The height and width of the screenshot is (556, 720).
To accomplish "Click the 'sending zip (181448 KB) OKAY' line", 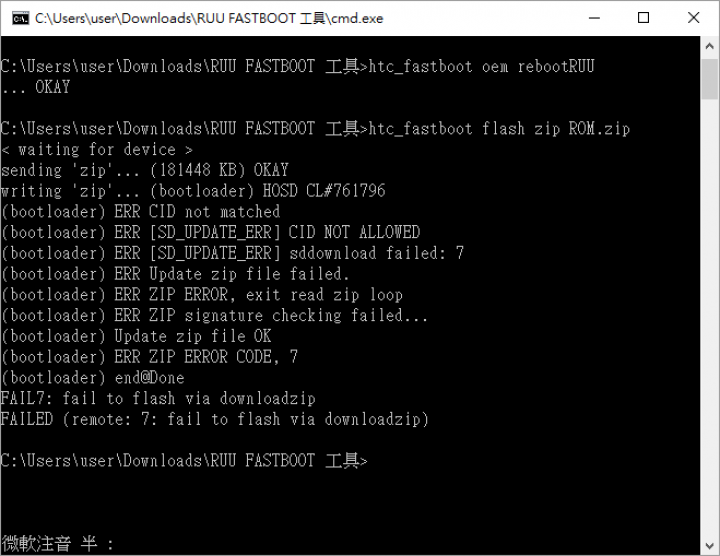I will 145,170.
